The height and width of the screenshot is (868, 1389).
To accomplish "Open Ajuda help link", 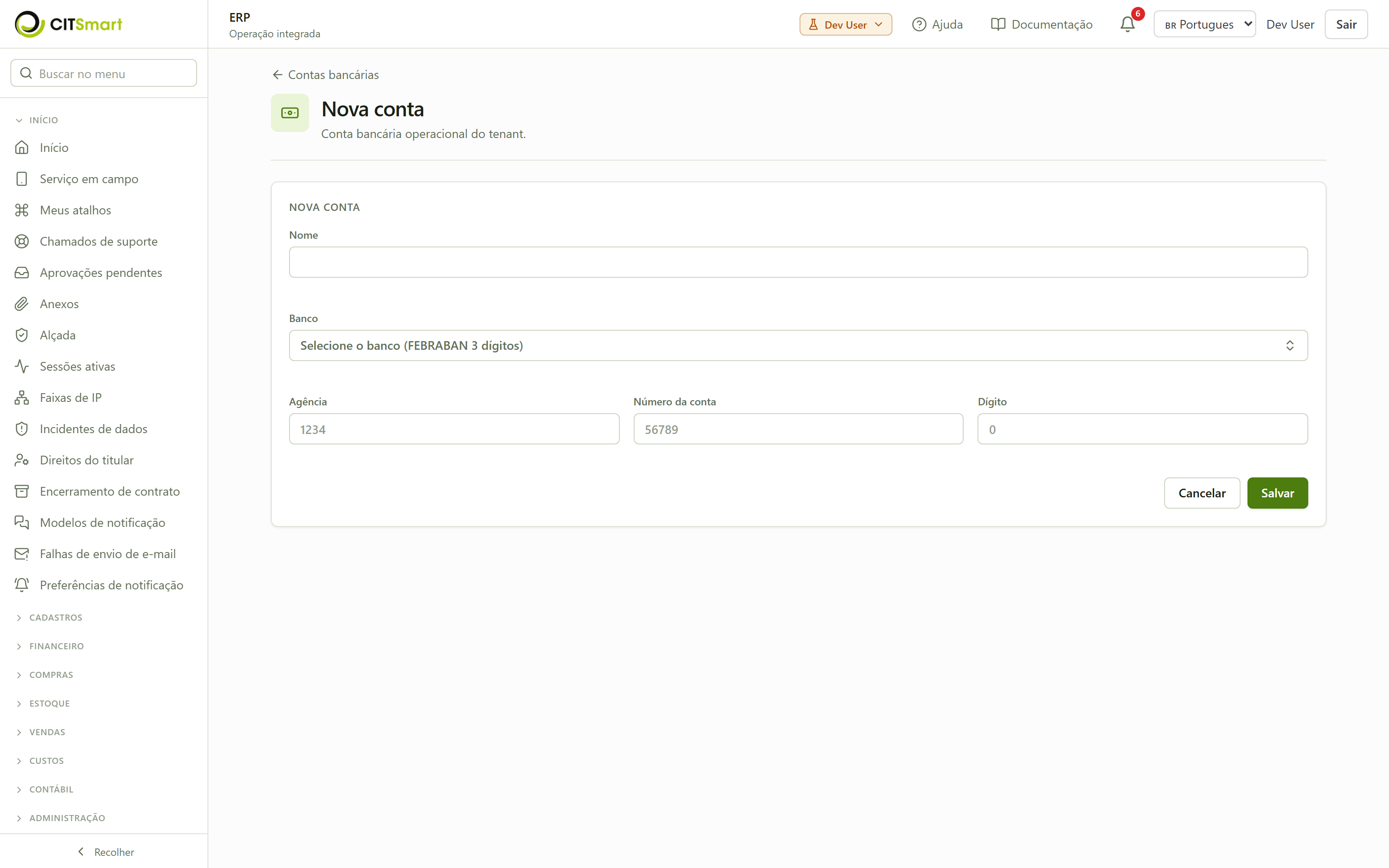I will click(937, 24).
